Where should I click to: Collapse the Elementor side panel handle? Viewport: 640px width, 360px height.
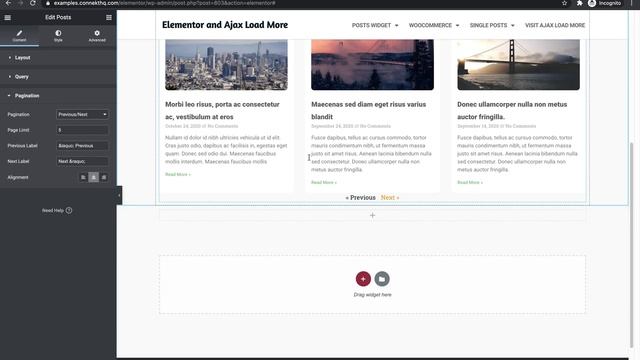(x=119, y=195)
